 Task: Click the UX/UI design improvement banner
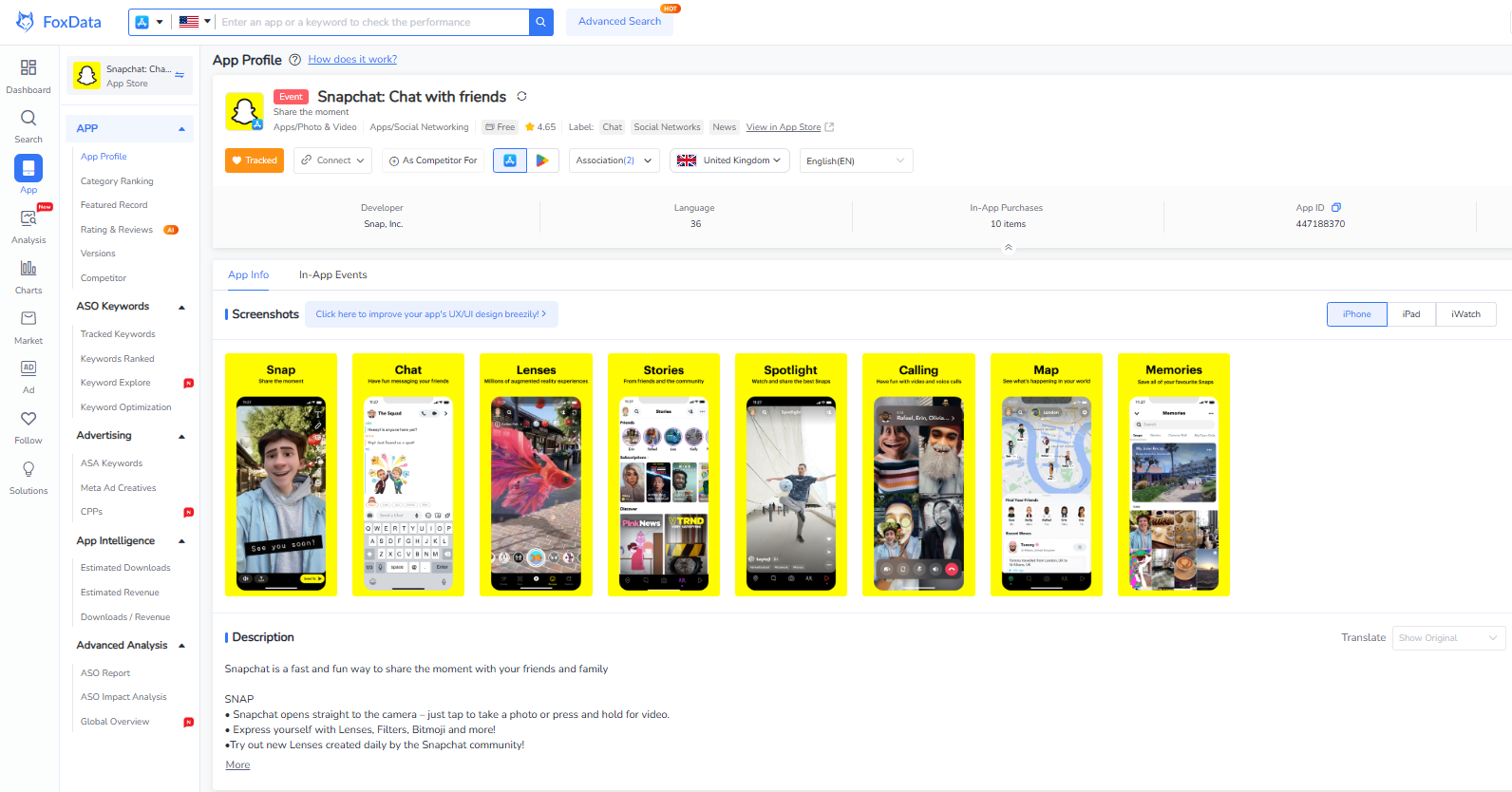pos(431,314)
